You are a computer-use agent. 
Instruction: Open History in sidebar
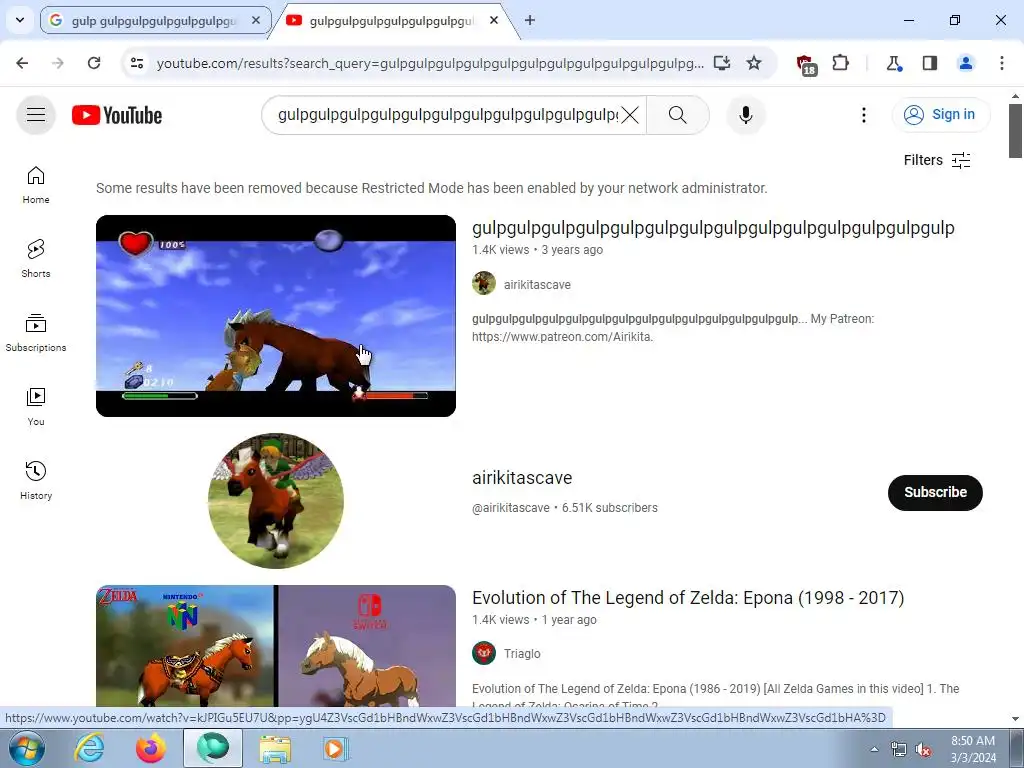pos(36,481)
